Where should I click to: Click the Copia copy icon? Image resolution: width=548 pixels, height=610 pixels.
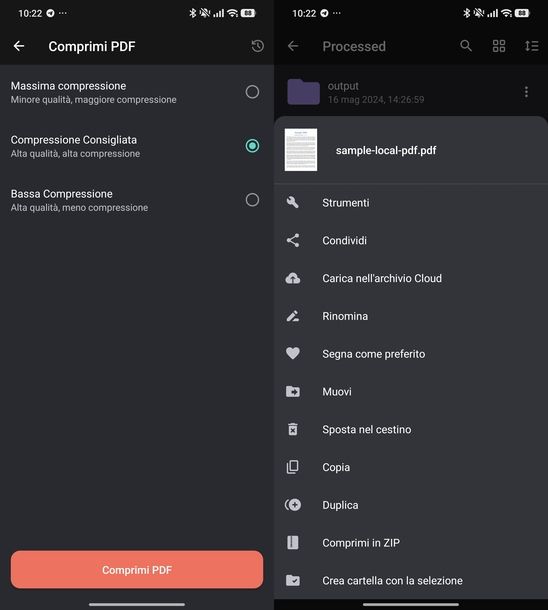(292, 467)
